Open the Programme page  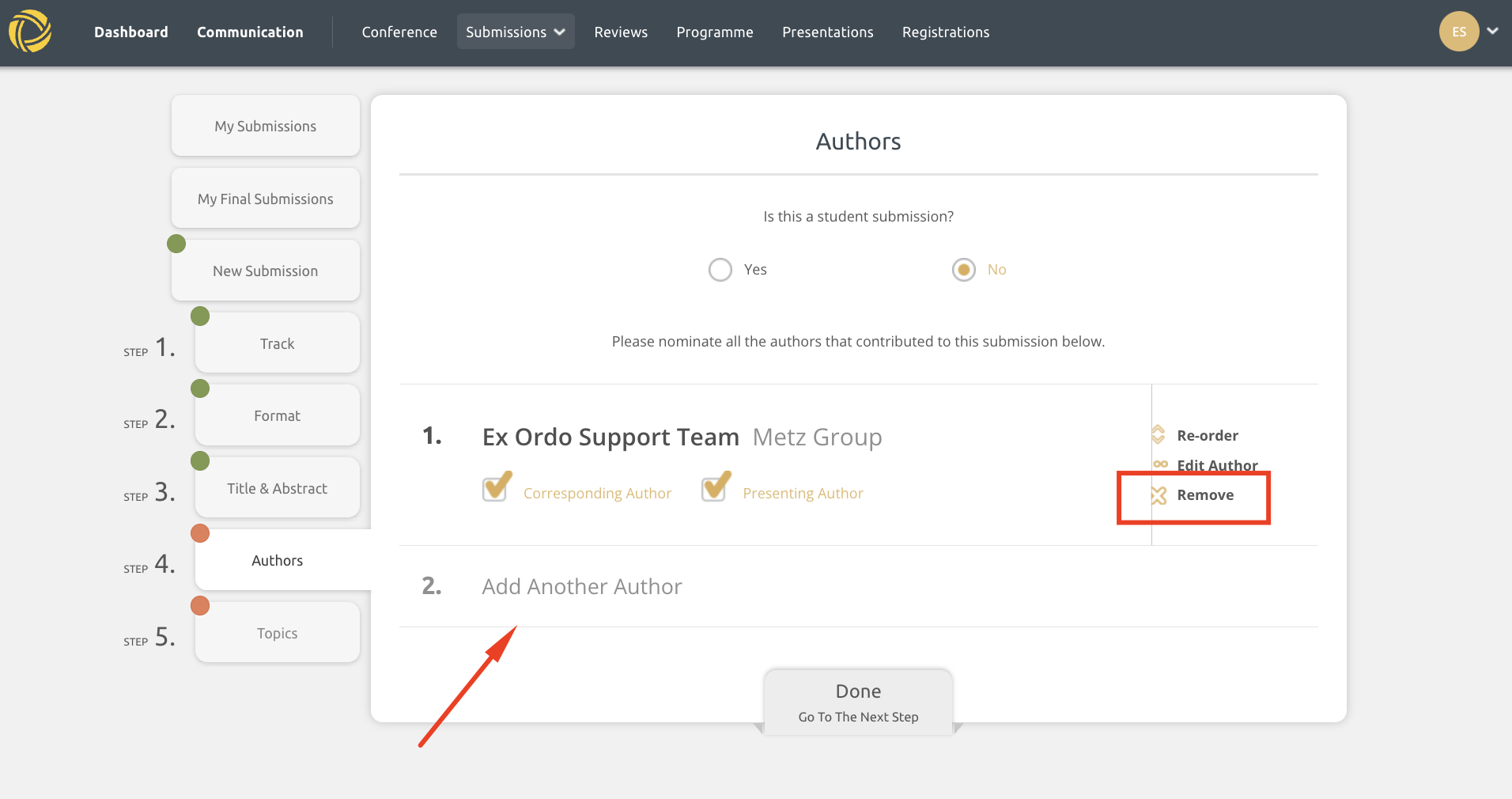click(x=715, y=32)
